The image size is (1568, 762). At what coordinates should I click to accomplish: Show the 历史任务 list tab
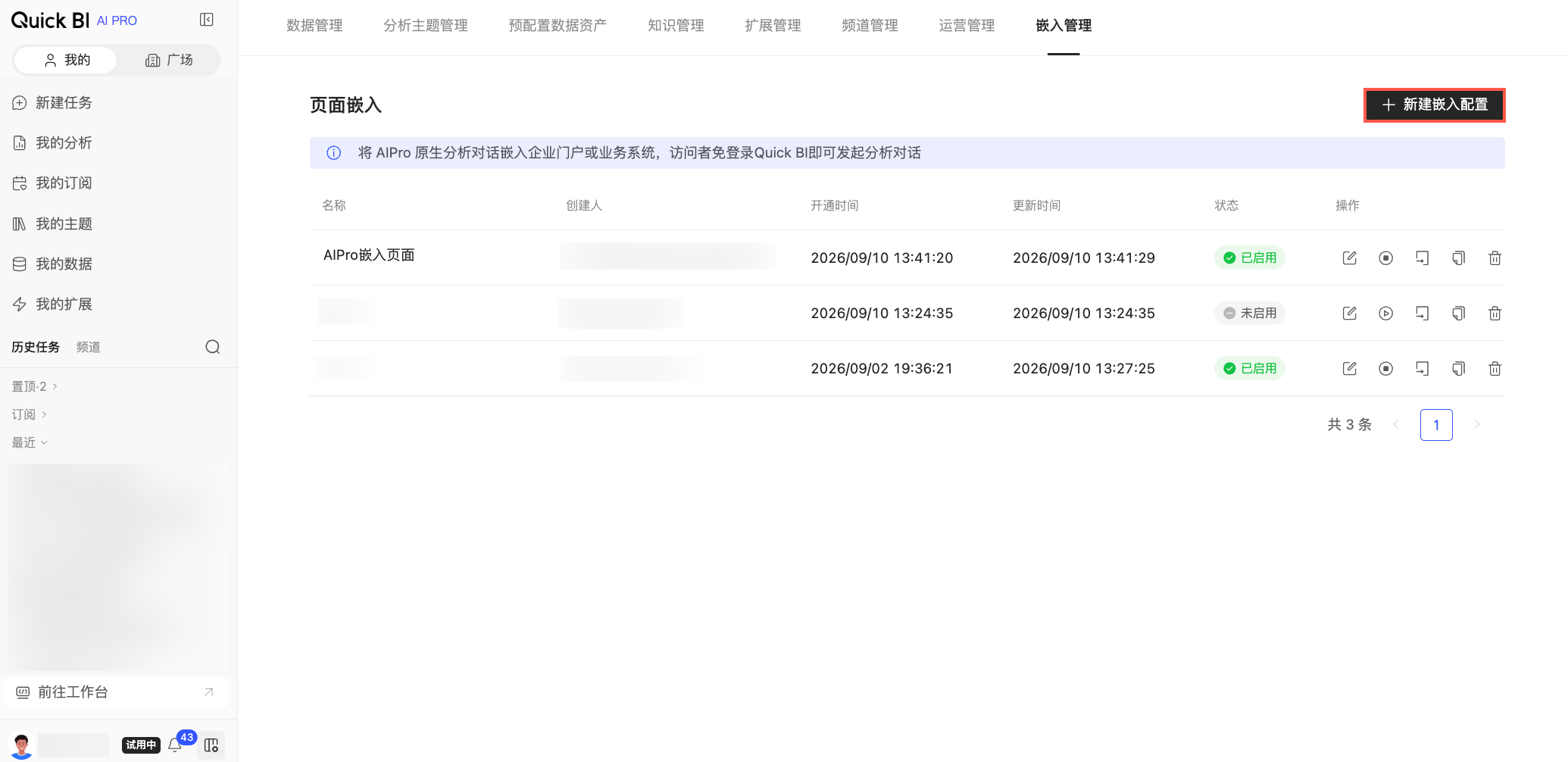pos(36,347)
